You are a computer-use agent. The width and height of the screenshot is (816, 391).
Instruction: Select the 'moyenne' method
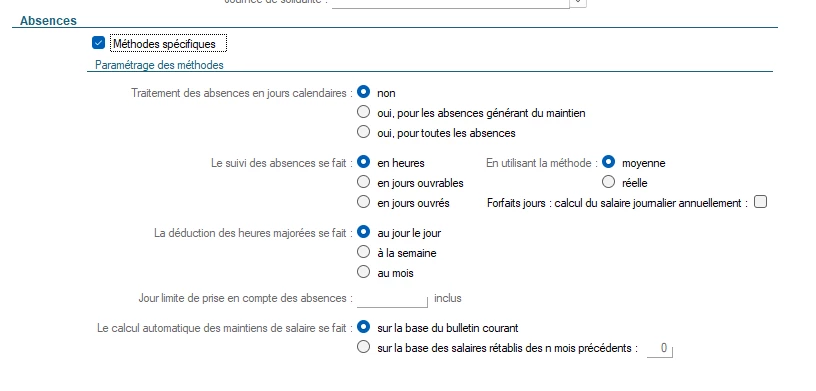coord(608,162)
